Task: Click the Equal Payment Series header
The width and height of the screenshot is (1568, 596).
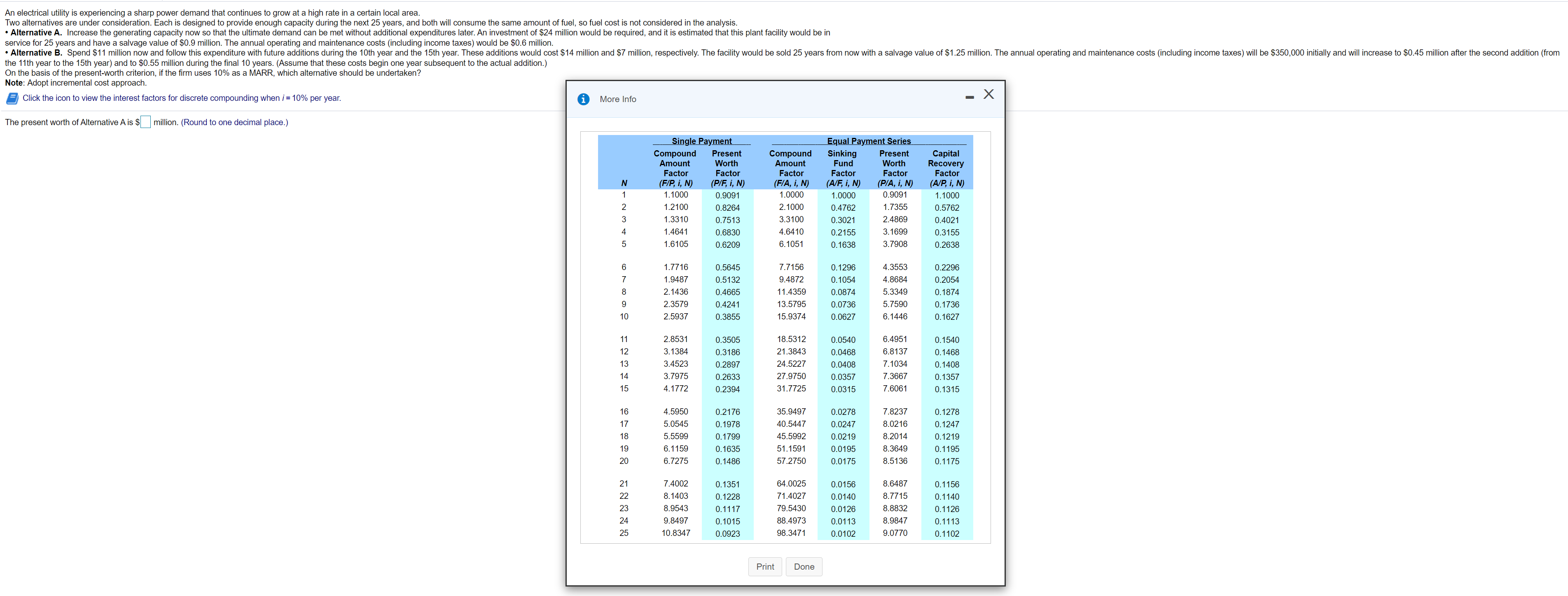Action: tap(869, 141)
